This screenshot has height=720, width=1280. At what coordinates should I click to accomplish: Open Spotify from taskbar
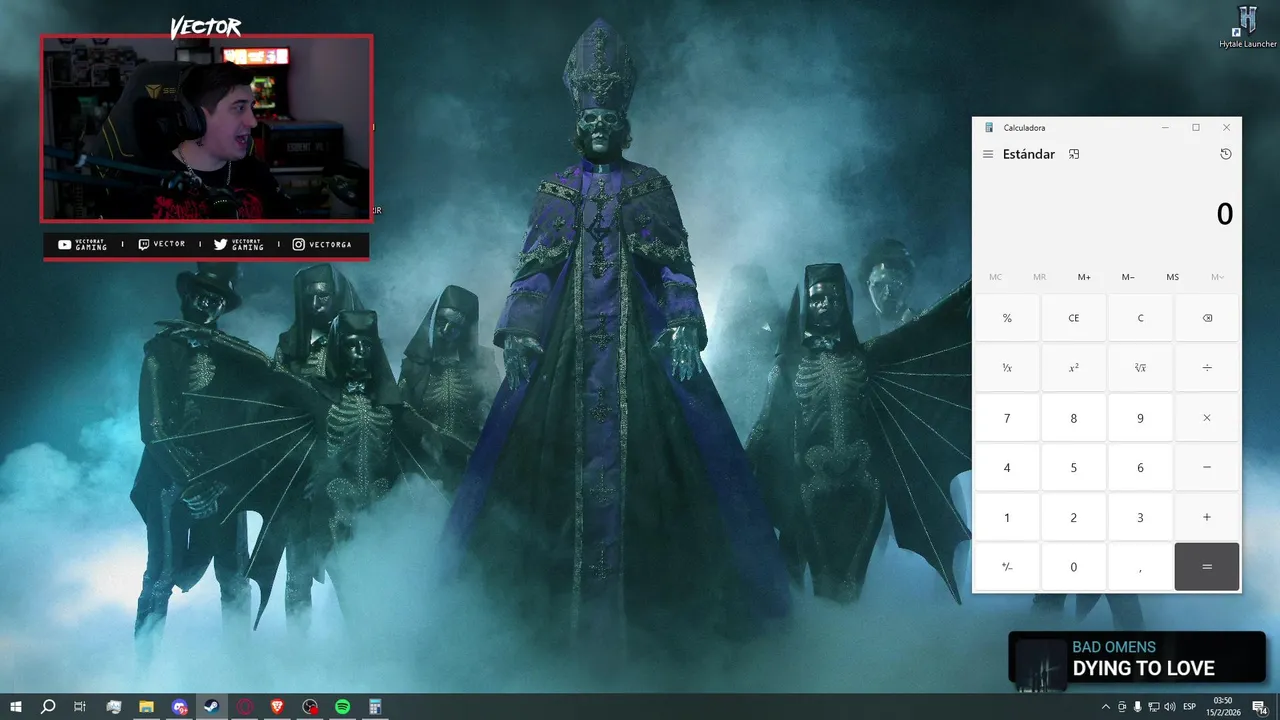pyautogui.click(x=343, y=707)
